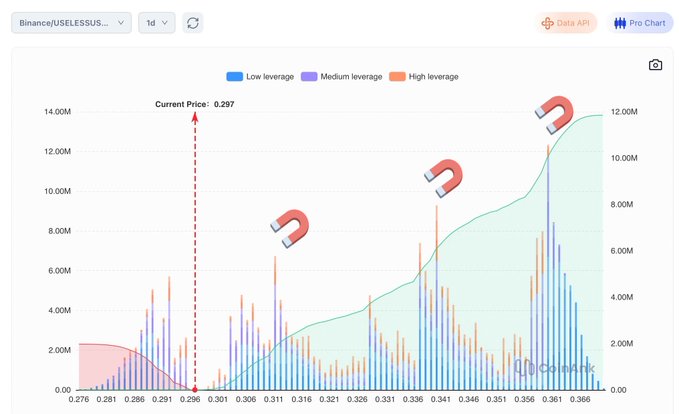Click the tall bar near price 0.311
This screenshot has width=679, height=414.
click(x=275, y=323)
